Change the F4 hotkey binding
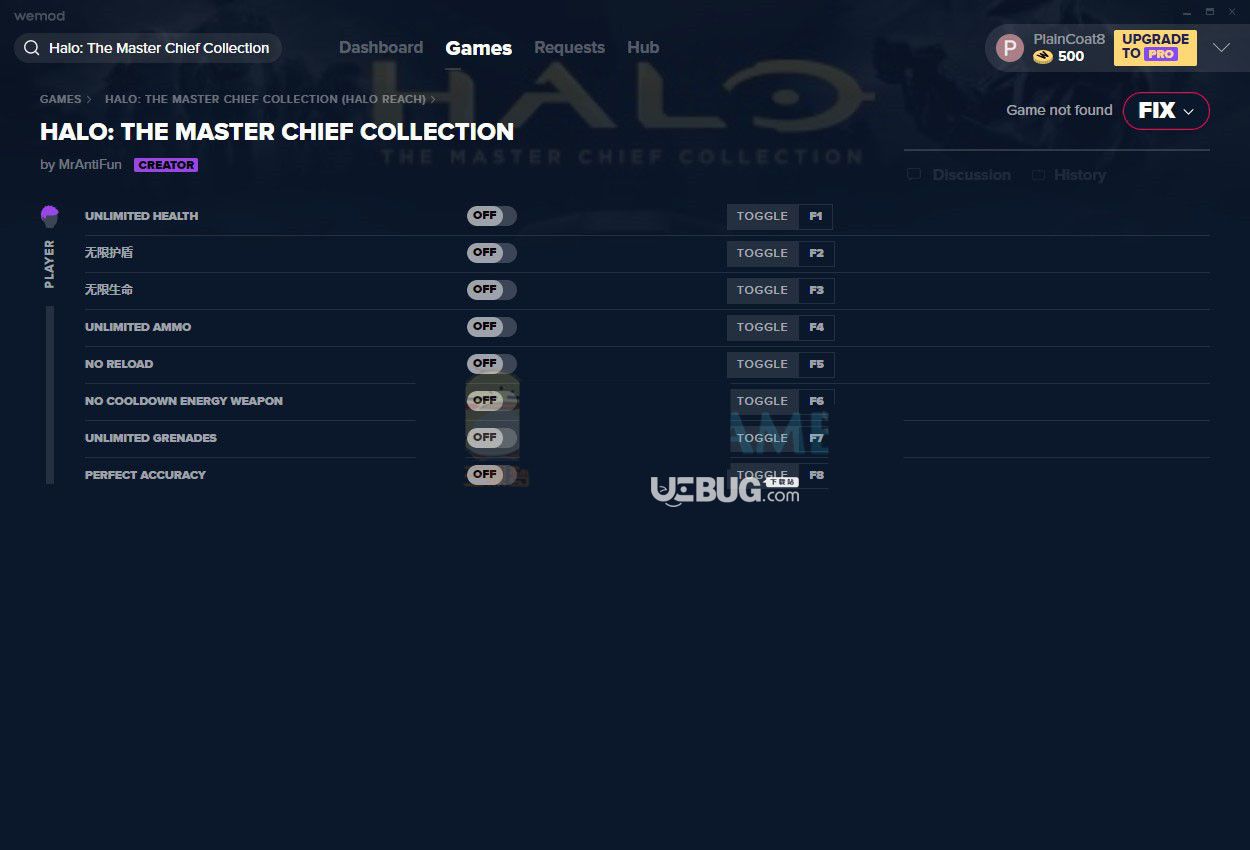This screenshot has height=850, width=1250. click(x=816, y=327)
